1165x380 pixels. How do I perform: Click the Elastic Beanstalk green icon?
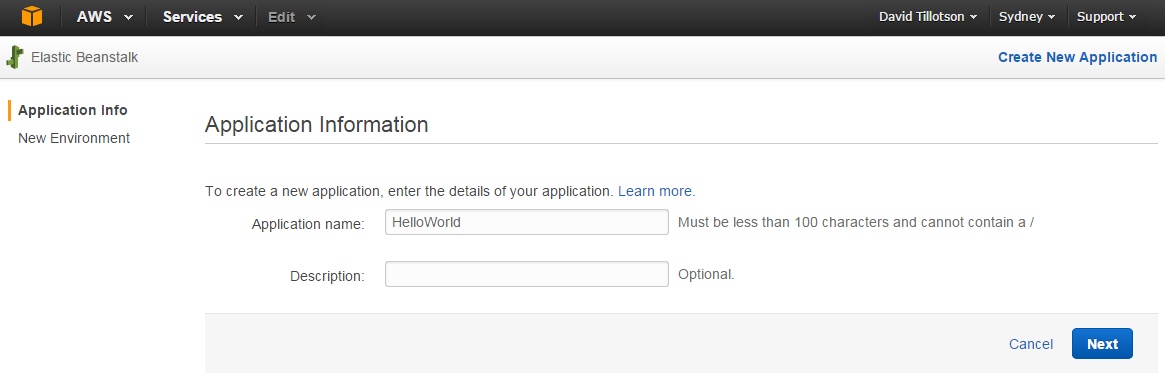15,57
